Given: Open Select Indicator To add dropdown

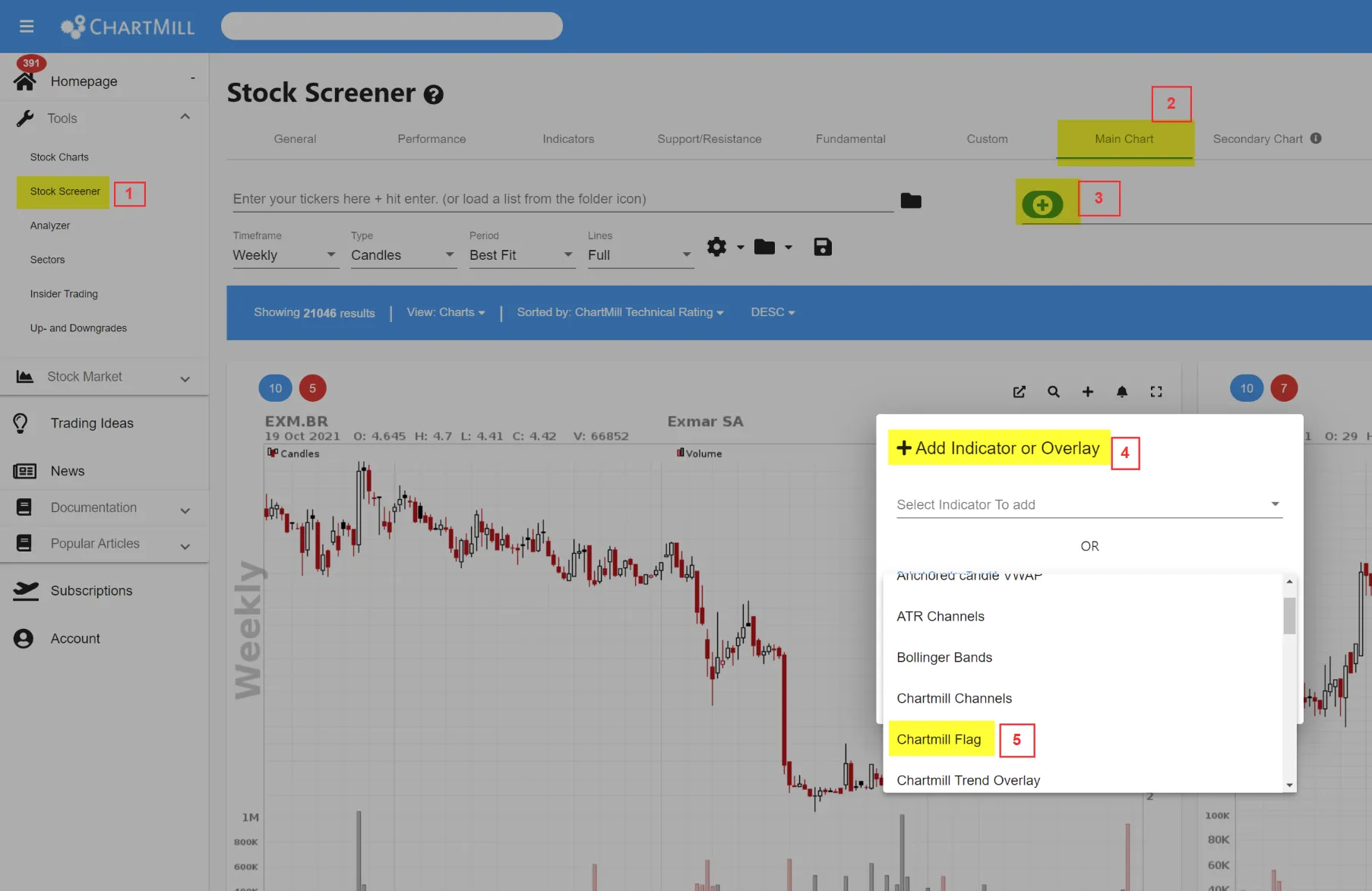Looking at the screenshot, I should [1089, 504].
